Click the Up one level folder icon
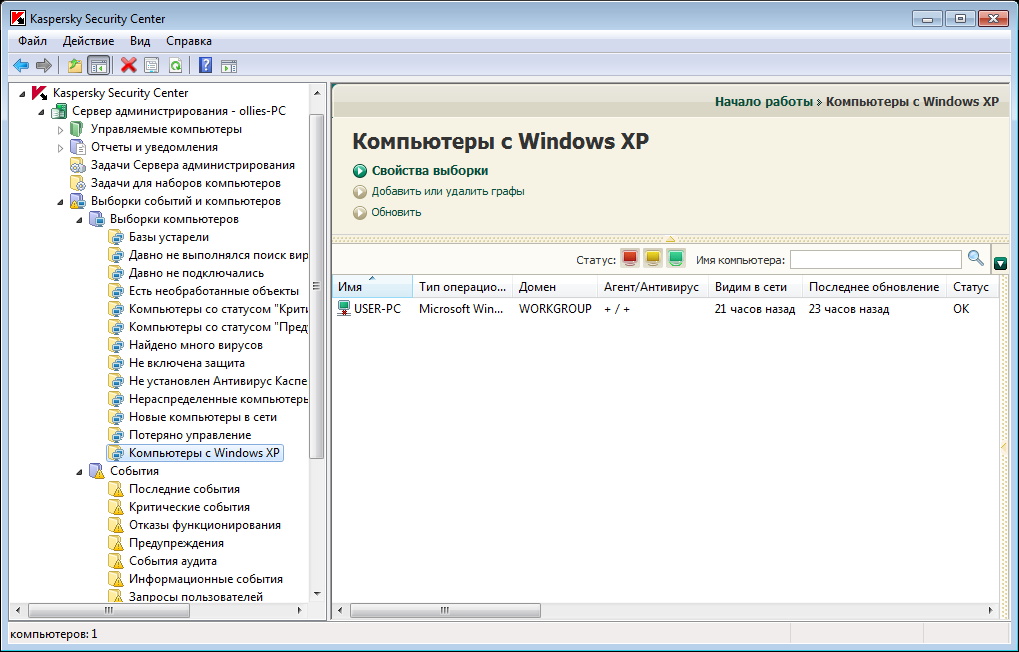Image resolution: width=1019 pixels, height=652 pixels. [x=75, y=65]
